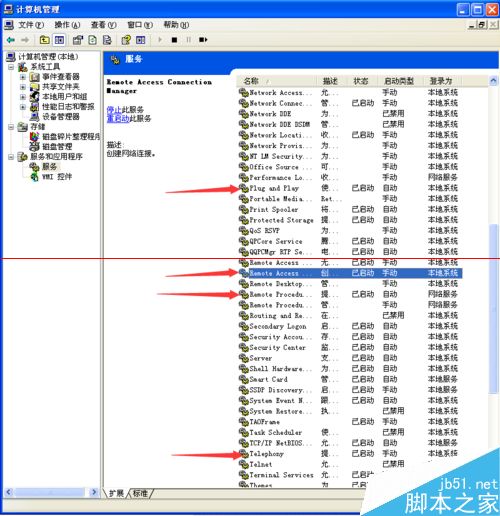Select the Remote Desktop service row

click(x=350, y=284)
